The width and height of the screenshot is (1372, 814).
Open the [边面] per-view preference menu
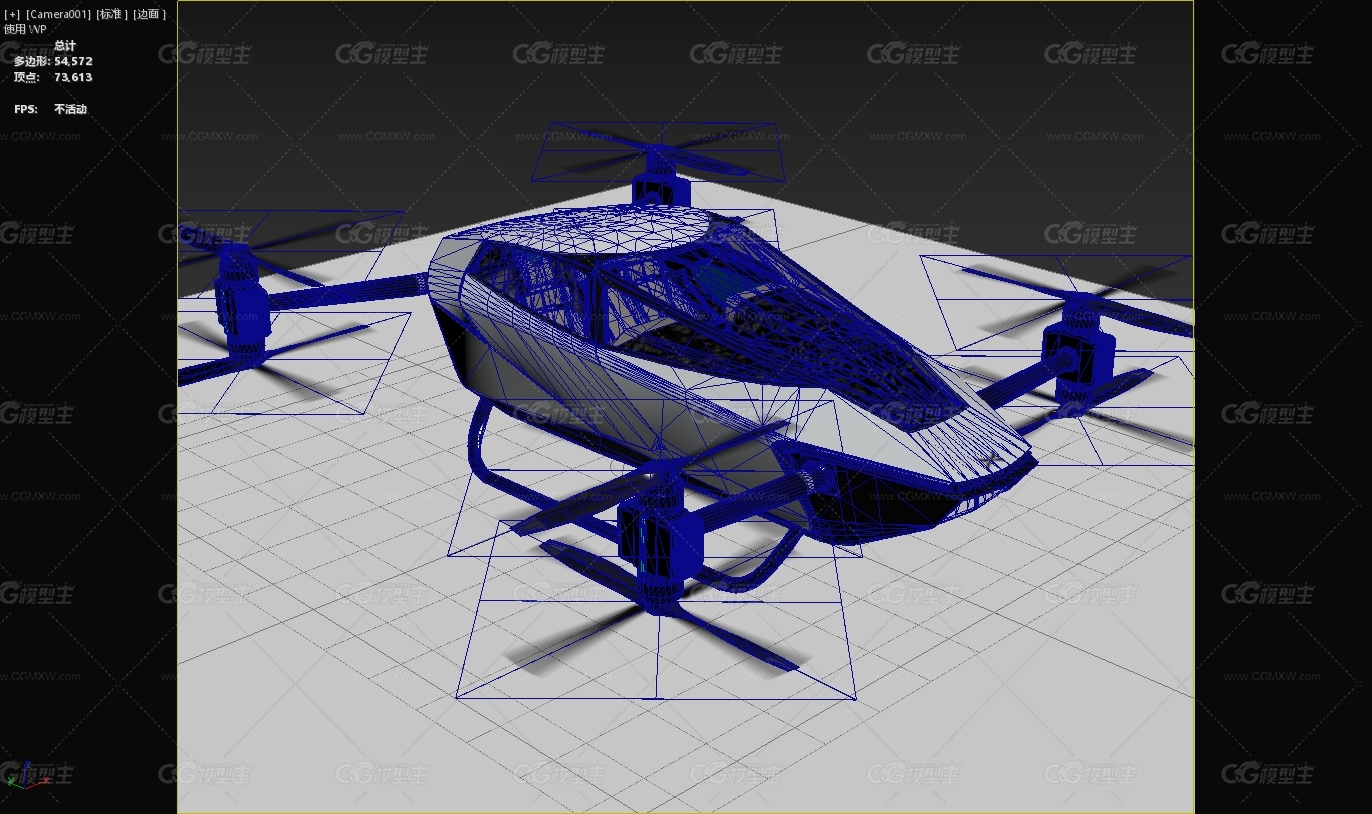[150, 14]
